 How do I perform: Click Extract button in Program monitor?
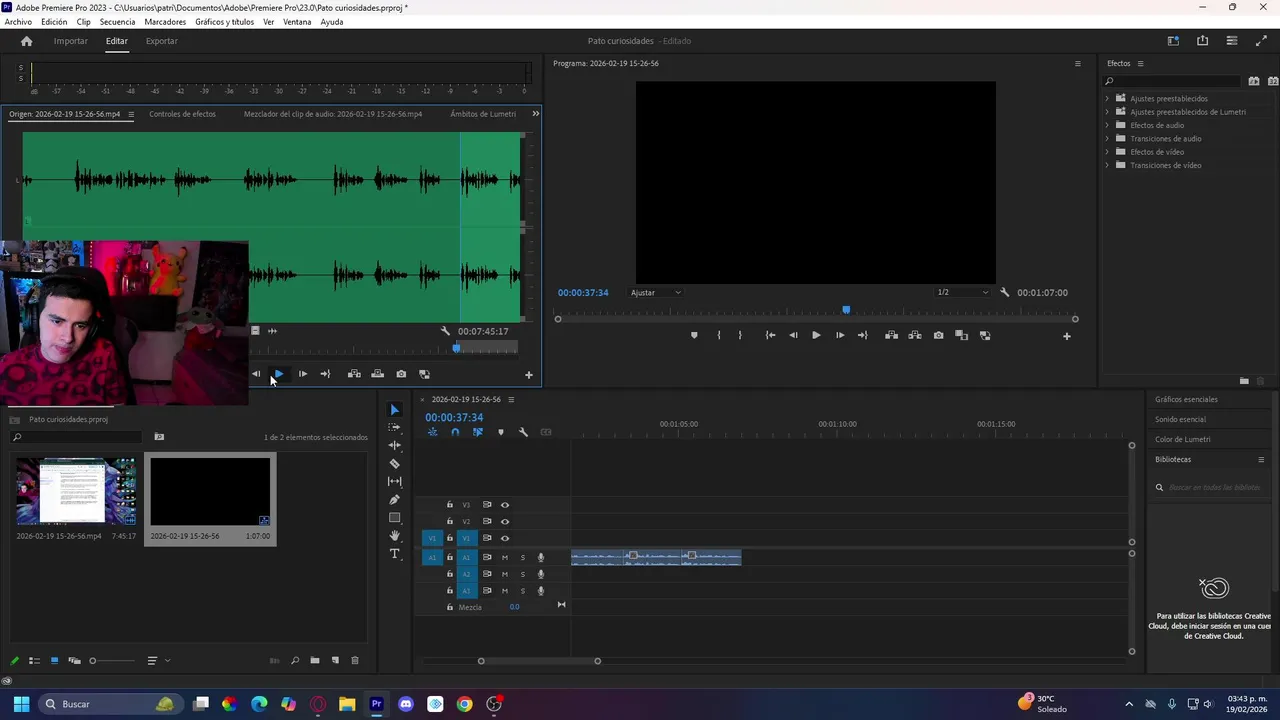(x=915, y=335)
